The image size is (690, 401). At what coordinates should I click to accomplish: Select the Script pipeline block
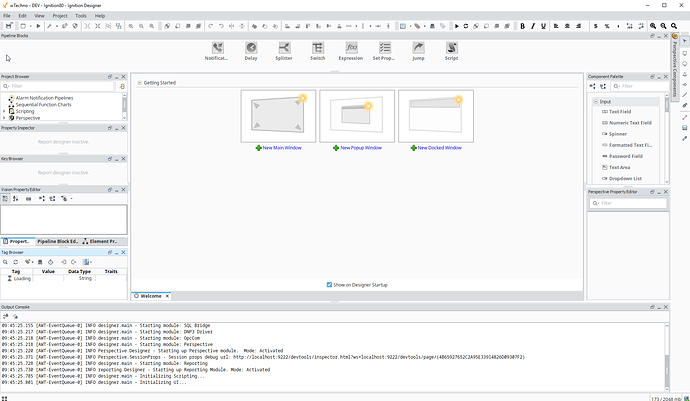point(451,51)
